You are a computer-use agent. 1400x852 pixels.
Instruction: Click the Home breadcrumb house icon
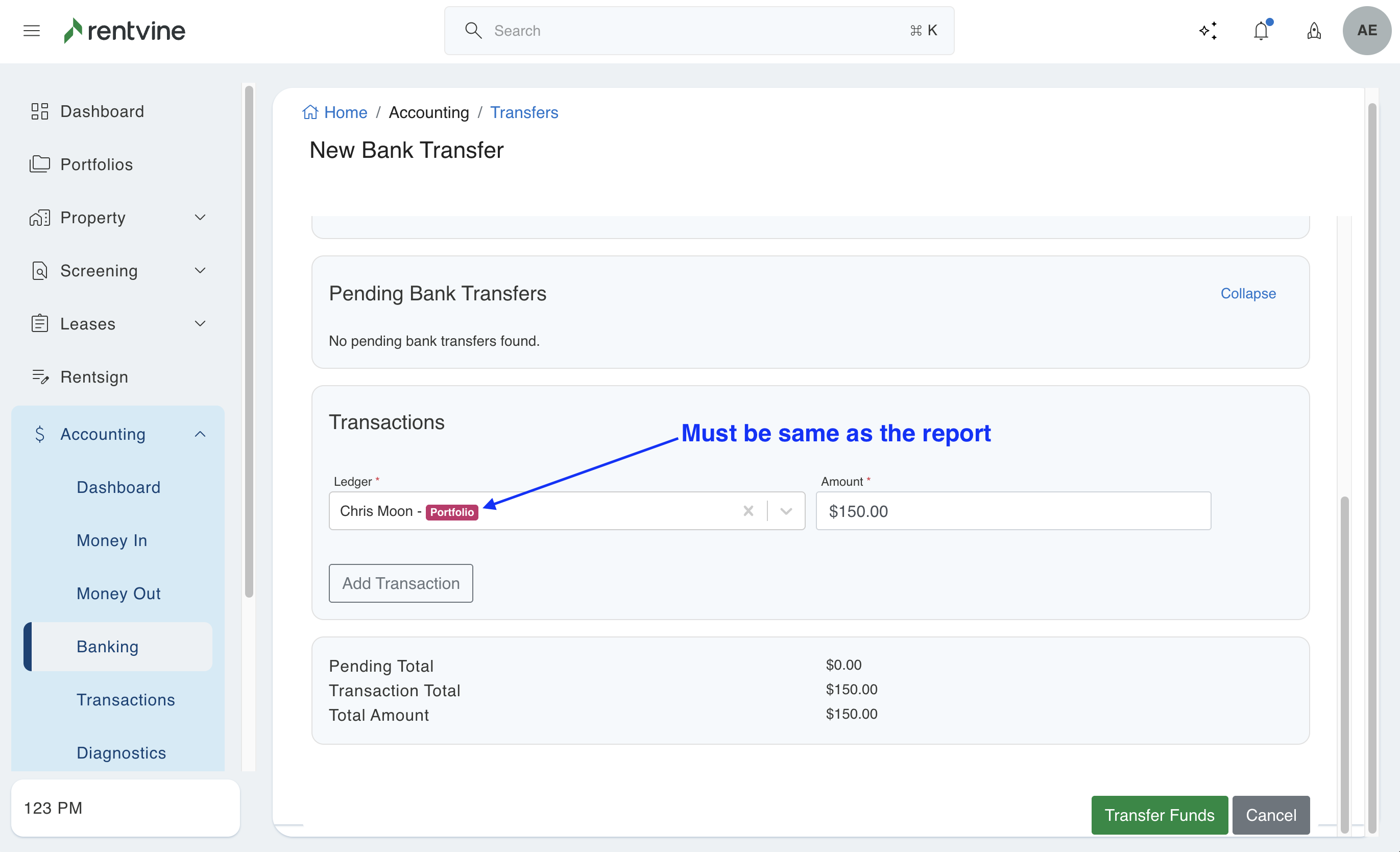(x=310, y=112)
